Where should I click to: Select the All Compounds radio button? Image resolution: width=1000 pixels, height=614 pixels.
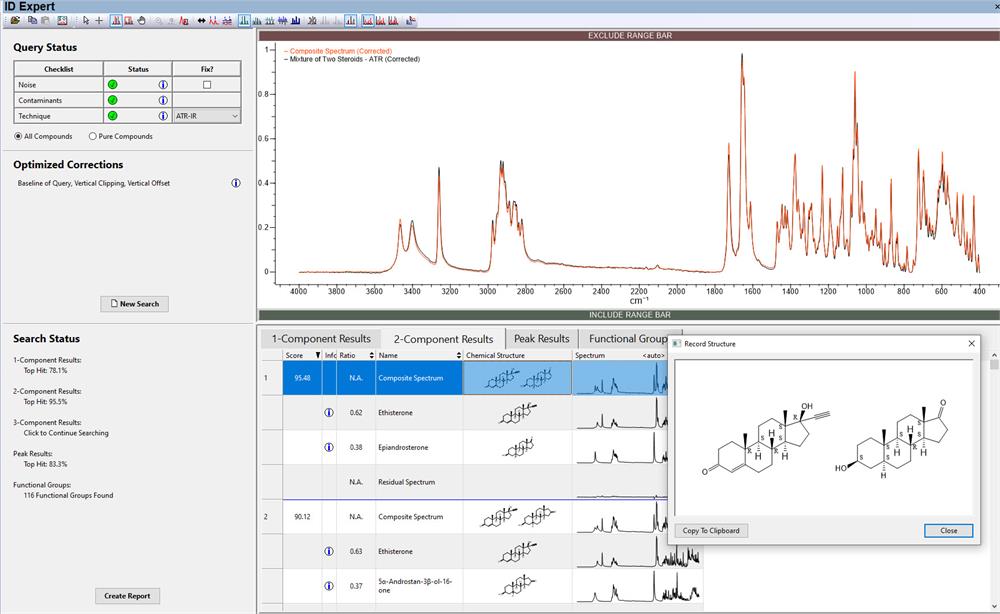(19, 136)
